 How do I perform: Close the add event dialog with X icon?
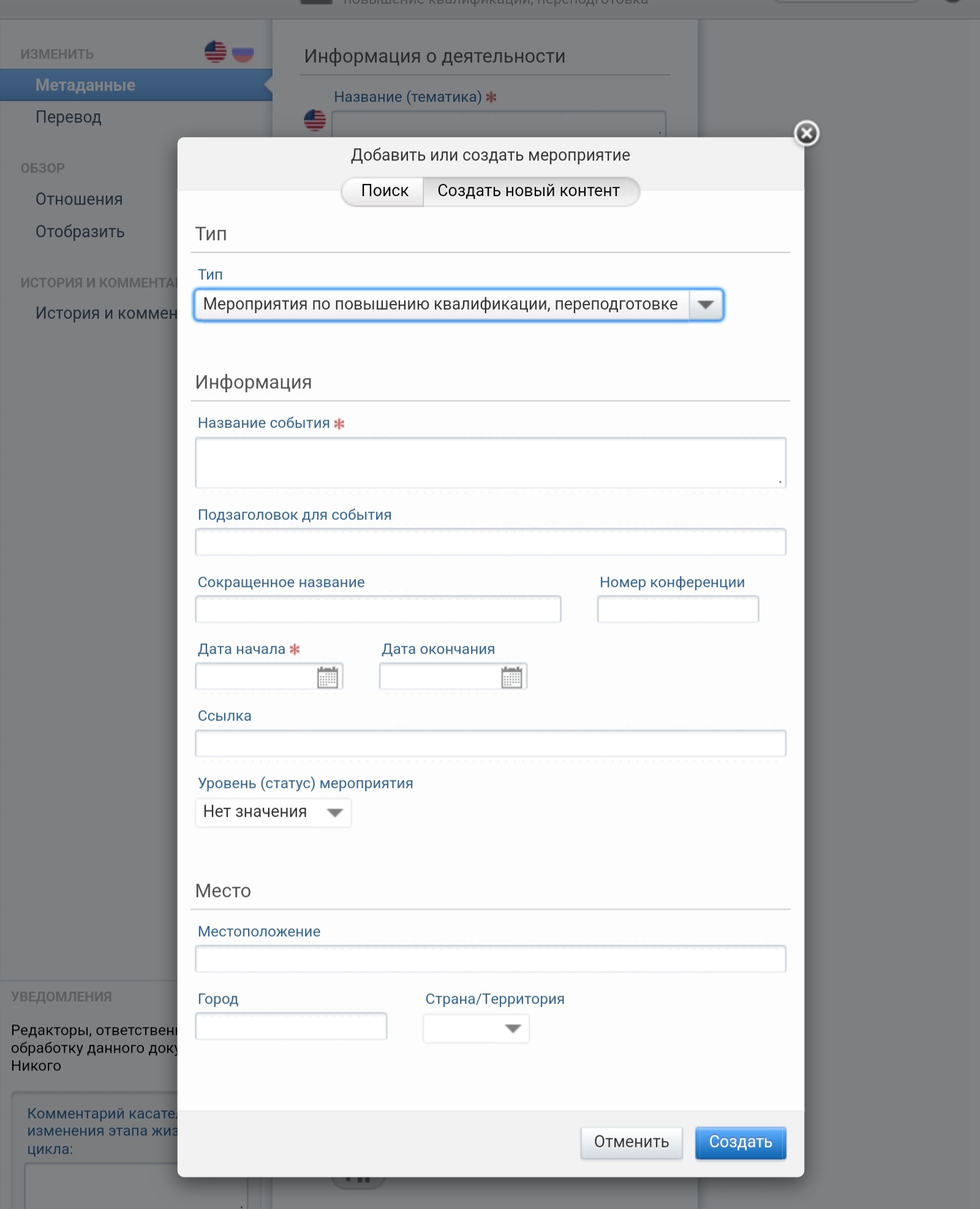[x=806, y=133]
